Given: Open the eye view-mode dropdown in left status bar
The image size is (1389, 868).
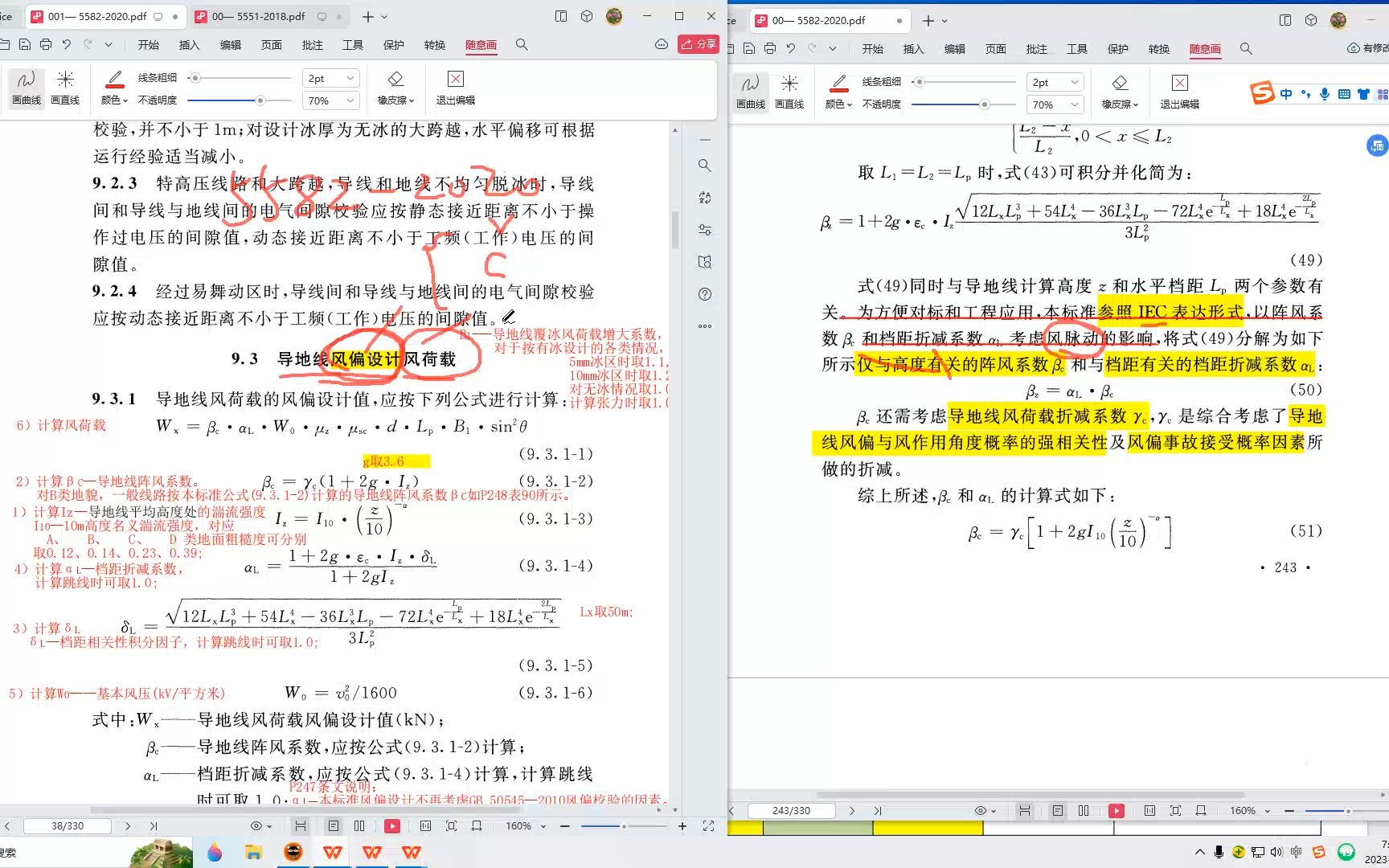Looking at the screenshot, I should tap(262, 825).
